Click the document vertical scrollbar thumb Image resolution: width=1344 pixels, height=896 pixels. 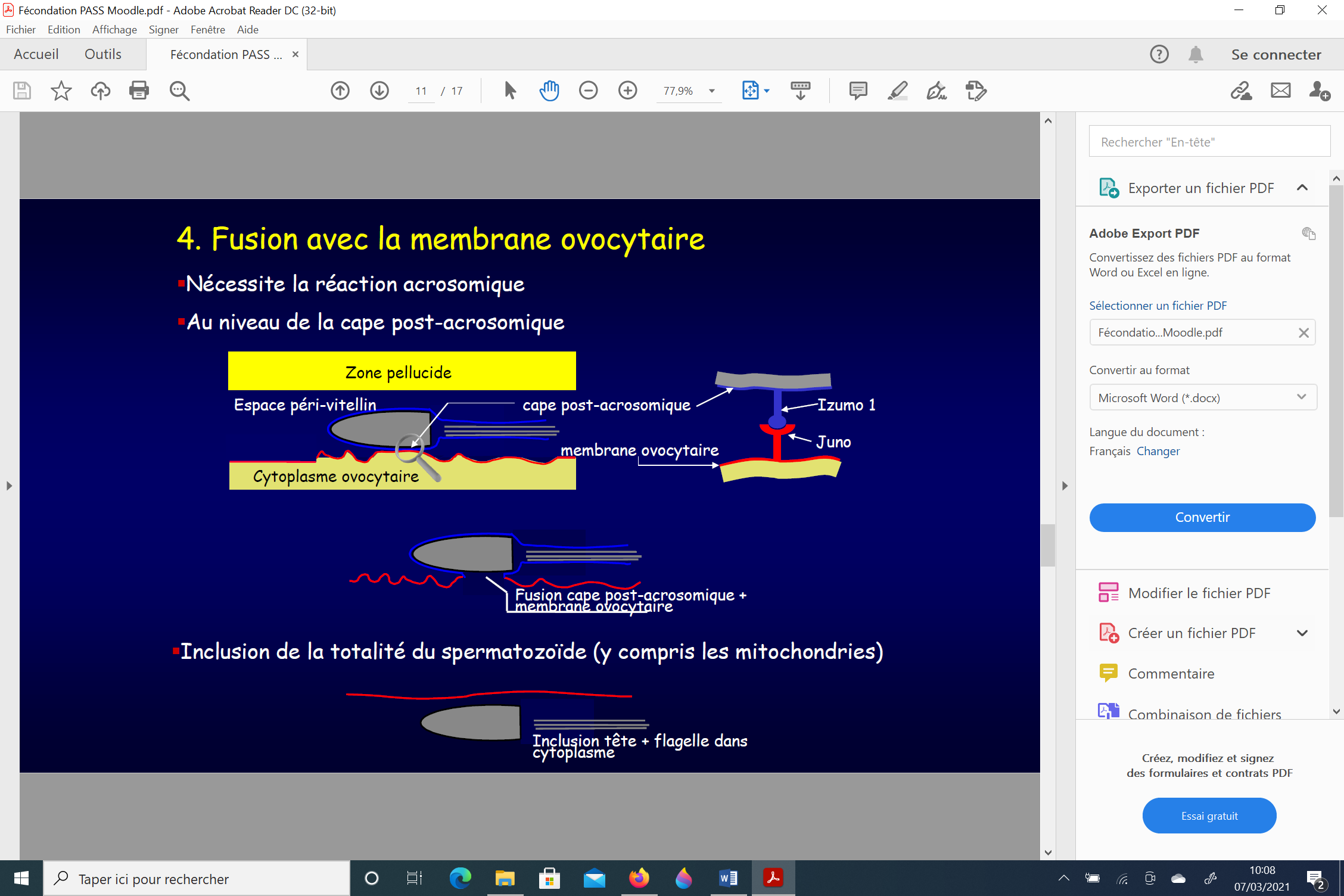(1048, 545)
